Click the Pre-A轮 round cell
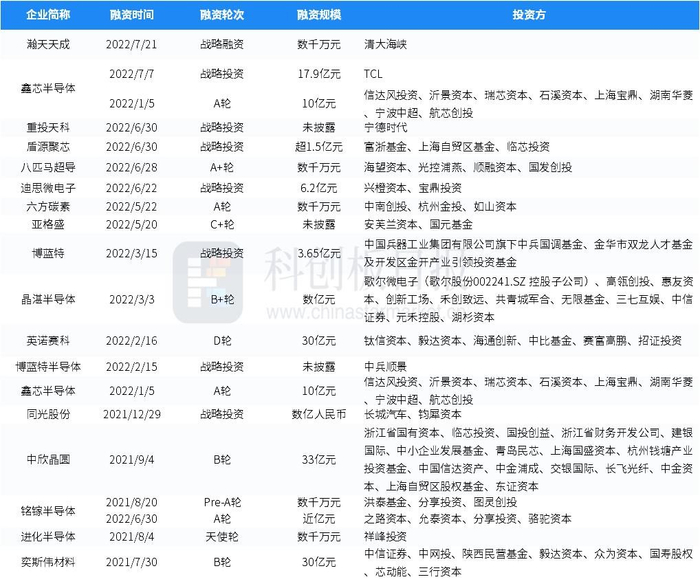700x580 pixels. point(222,502)
